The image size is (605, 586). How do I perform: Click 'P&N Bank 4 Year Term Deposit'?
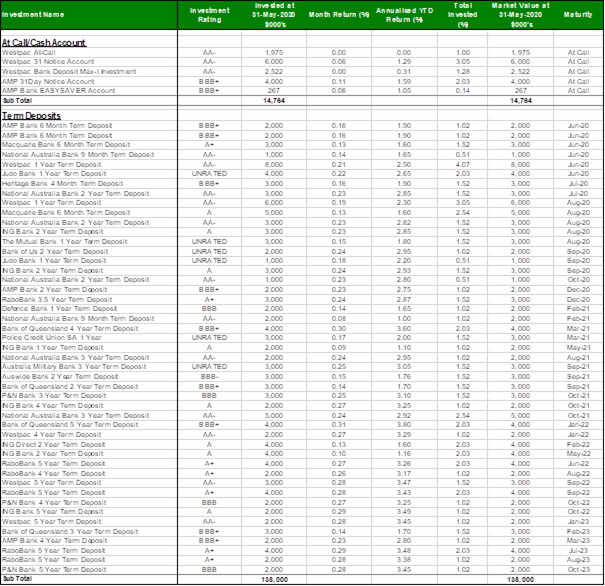[x=54, y=503]
